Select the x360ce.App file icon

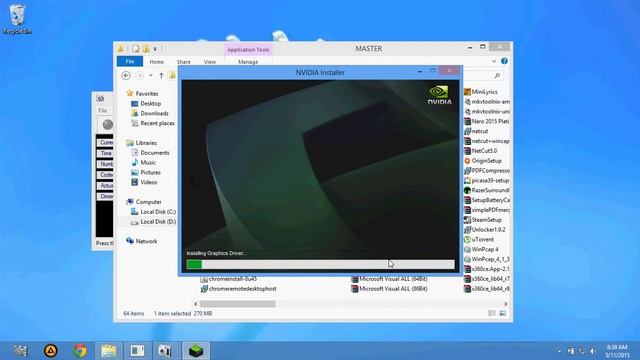point(467,269)
